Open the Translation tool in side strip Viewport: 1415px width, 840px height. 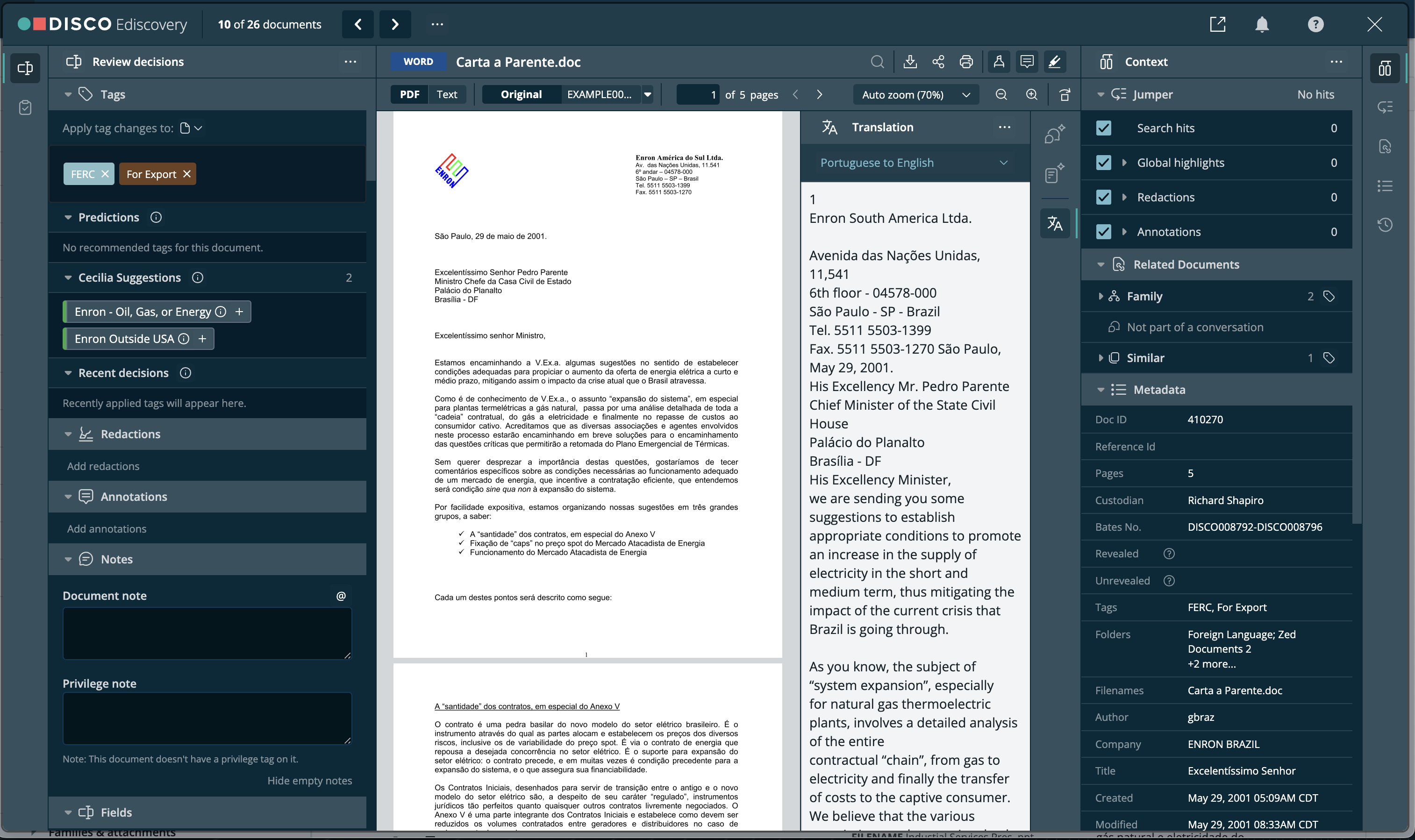(1055, 224)
